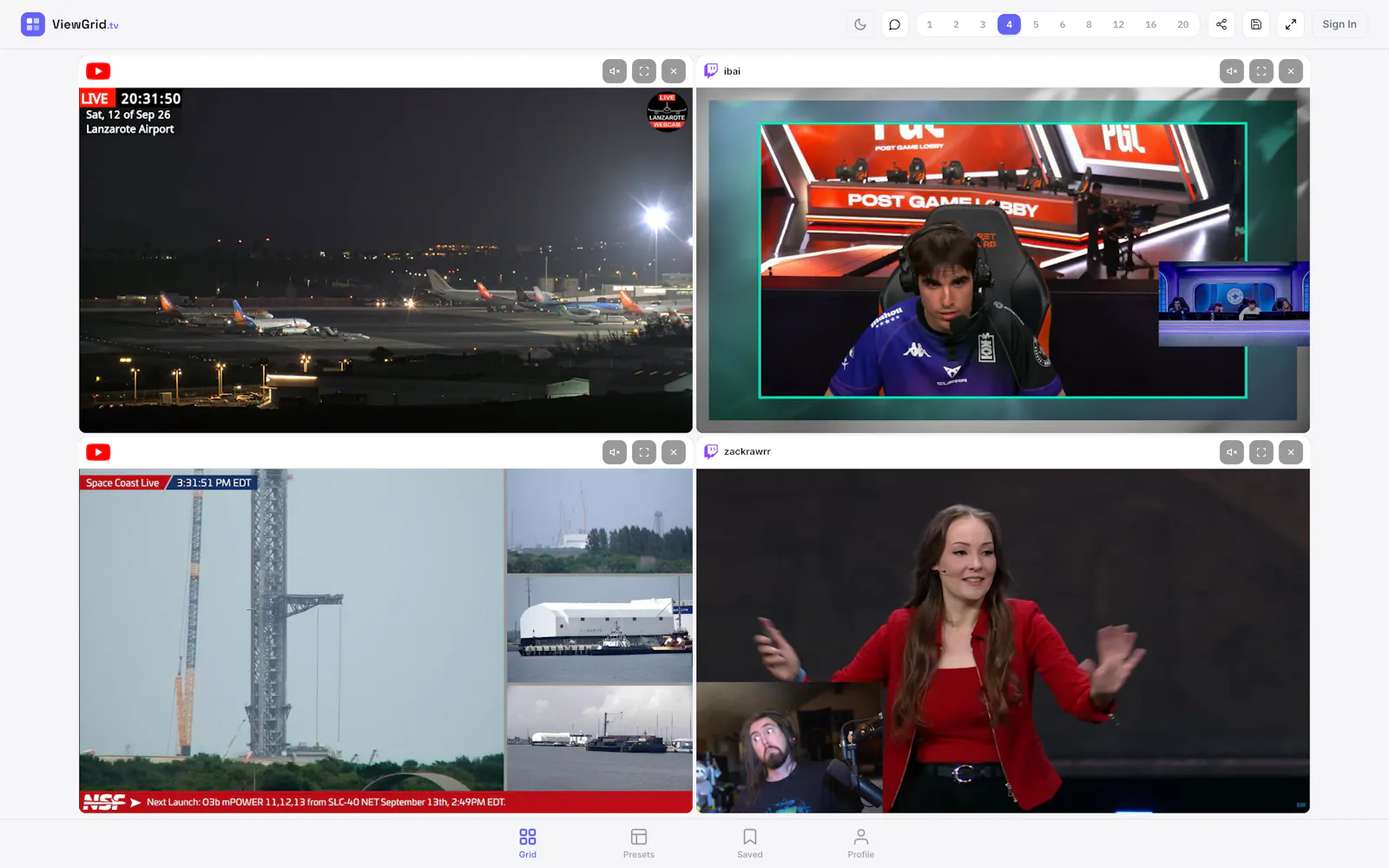Image resolution: width=1389 pixels, height=868 pixels.
Task: Set grid layout to 12 streams
Action: coord(1118,24)
